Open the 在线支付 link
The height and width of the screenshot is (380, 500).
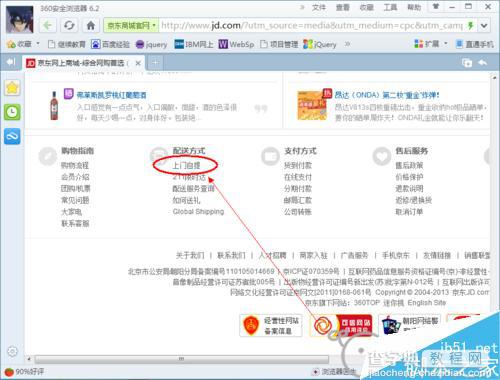click(x=298, y=177)
